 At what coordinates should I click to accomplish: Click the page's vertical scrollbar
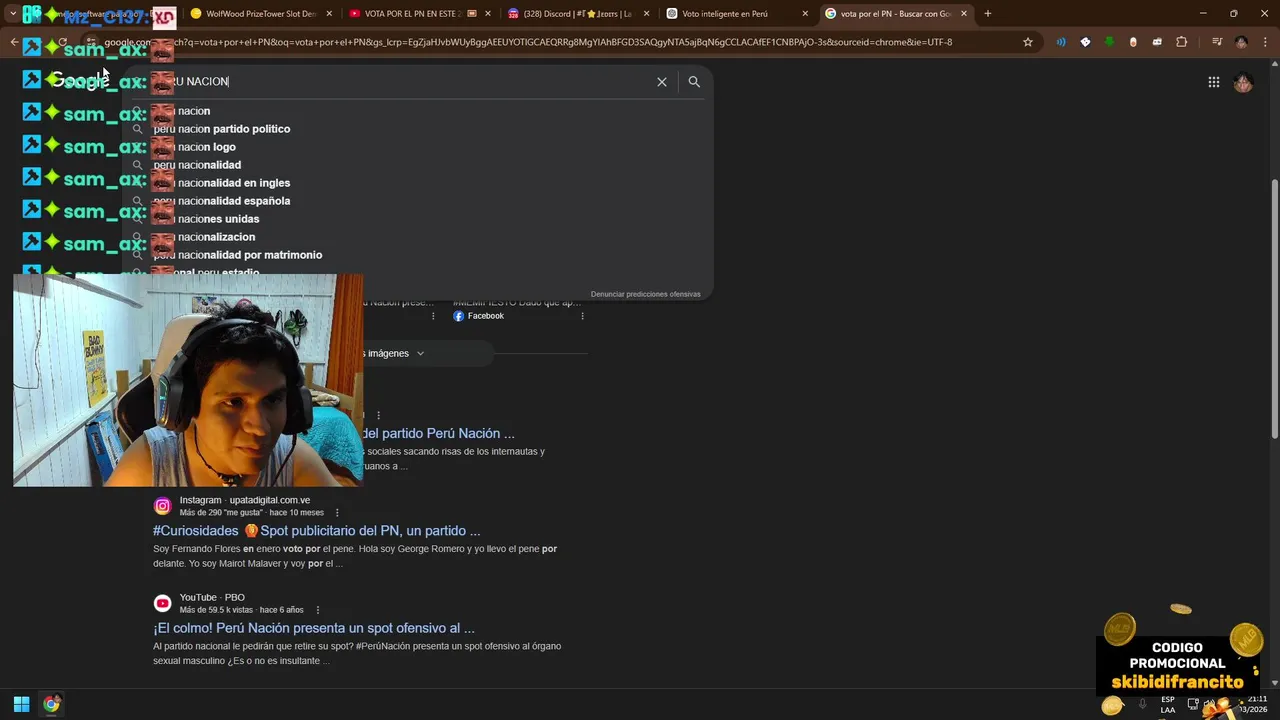click(x=1274, y=308)
